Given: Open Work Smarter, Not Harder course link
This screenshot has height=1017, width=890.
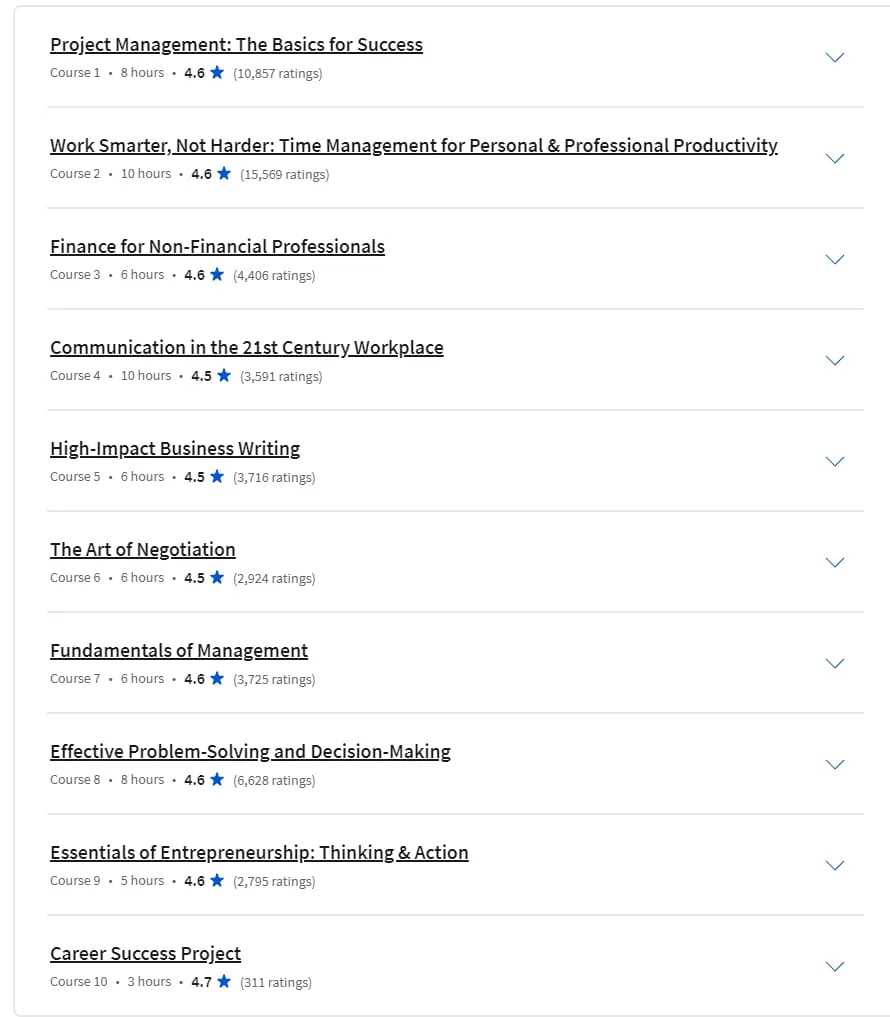Looking at the screenshot, I should point(414,146).
